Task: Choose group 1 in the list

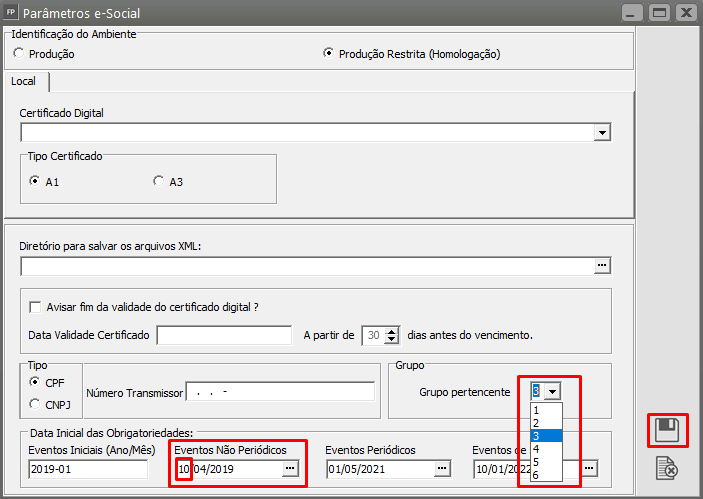Action: pos(546,410)
